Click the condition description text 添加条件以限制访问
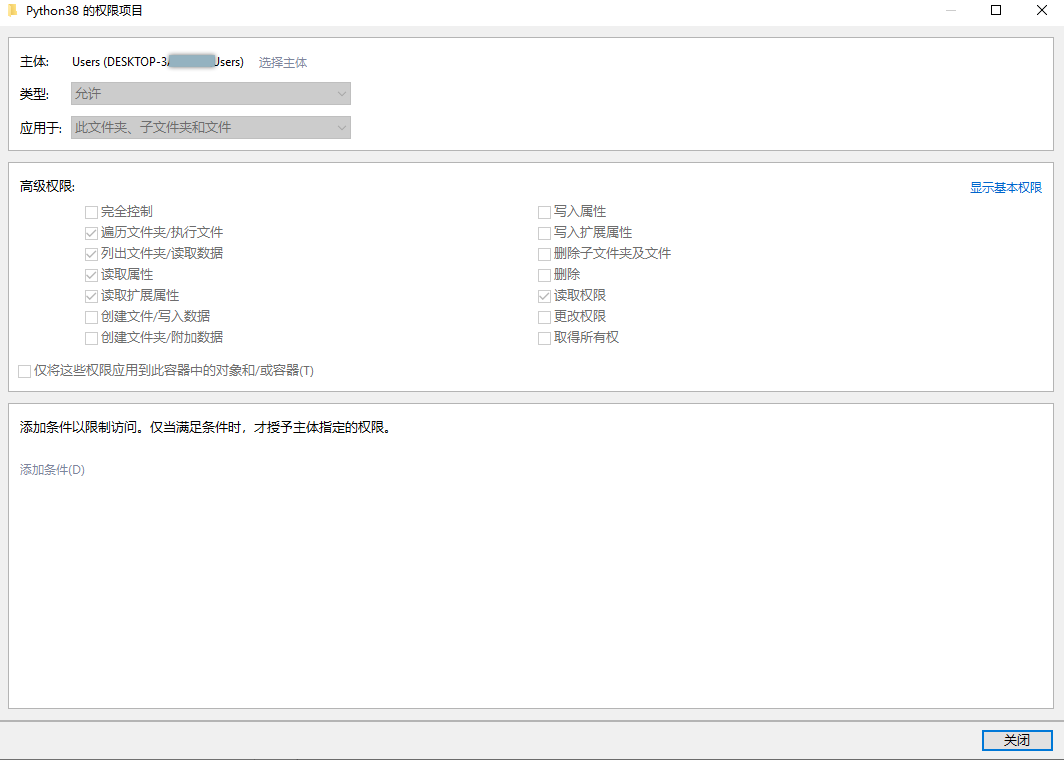 click(79, 428)
